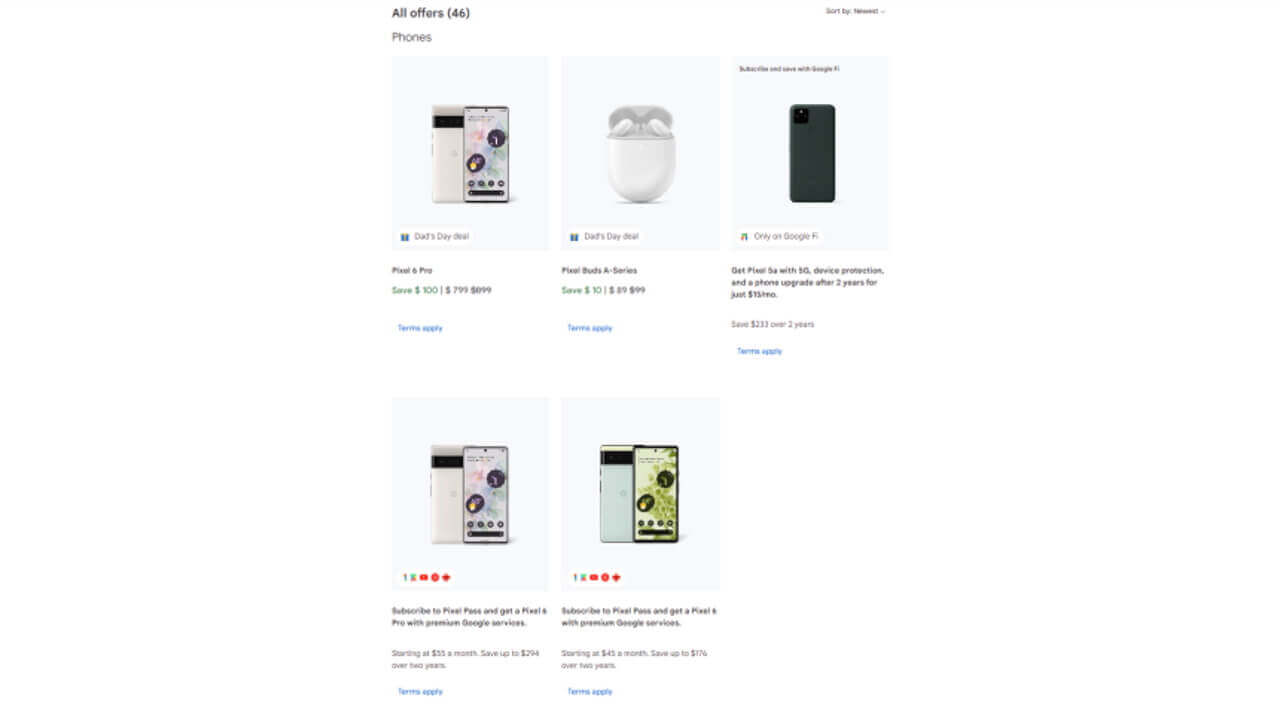Click the Google One icon under the Pixel 6 Pass offer
Screen dimensions: 1280x720
[x=575, y=577]
